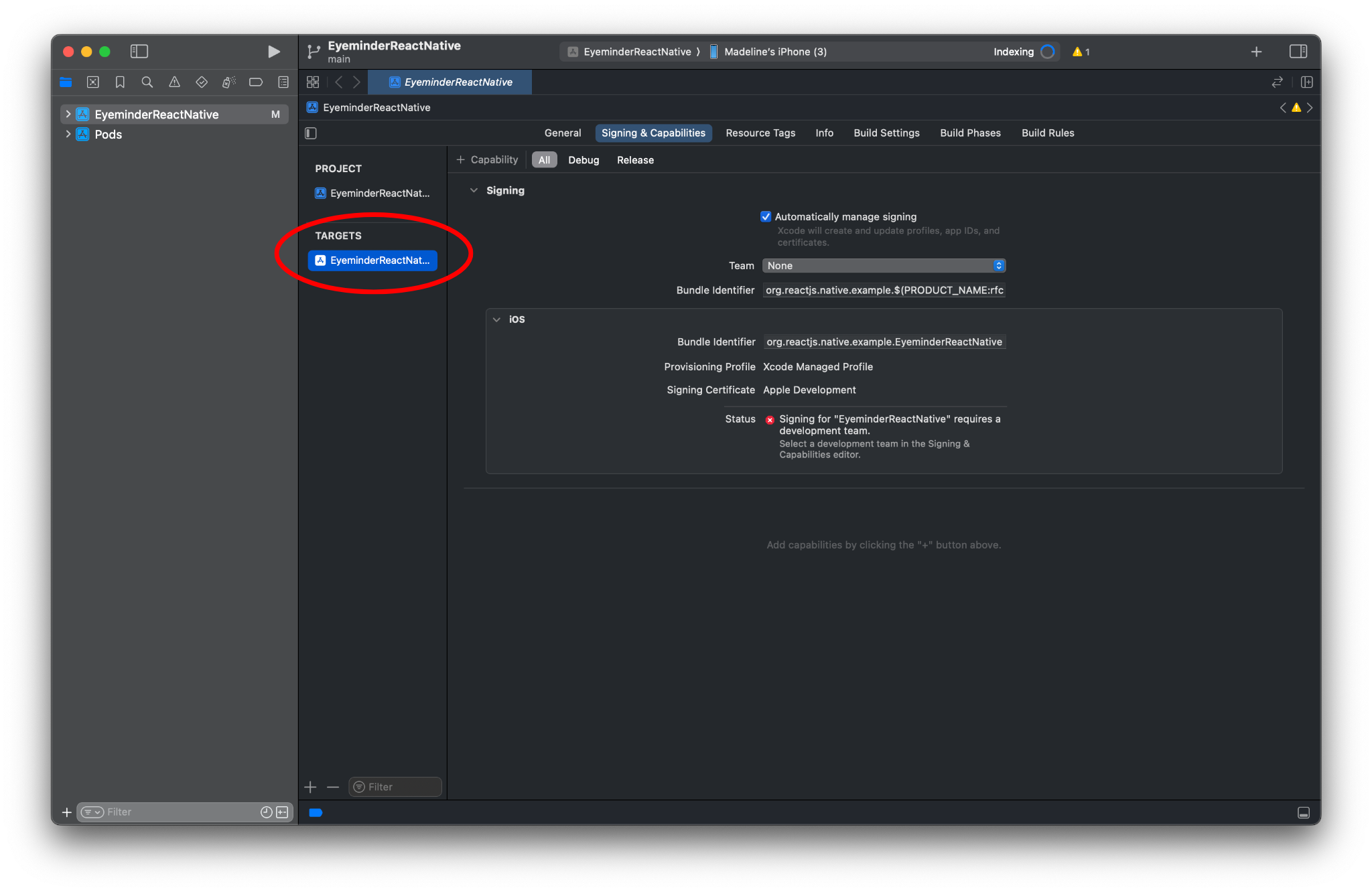Open the Issue navigator warning icon
The image size is (1372, 892).
(174, 82)
